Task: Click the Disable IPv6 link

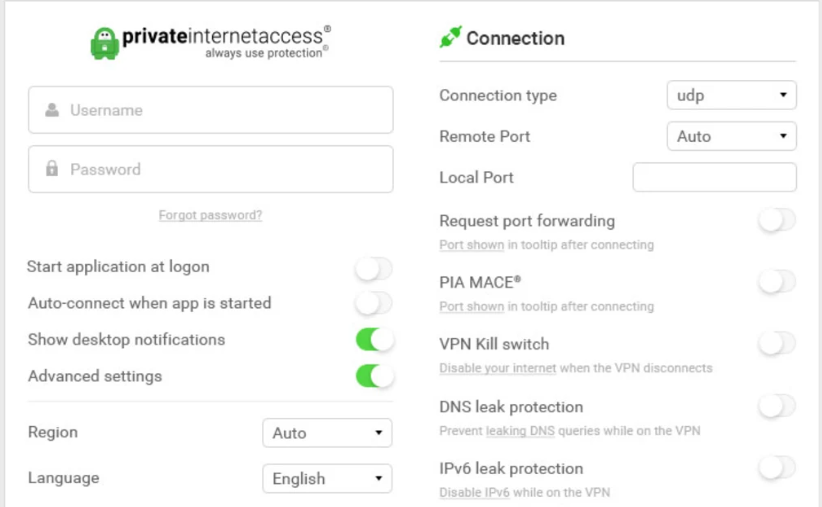Action: point(474,492)
